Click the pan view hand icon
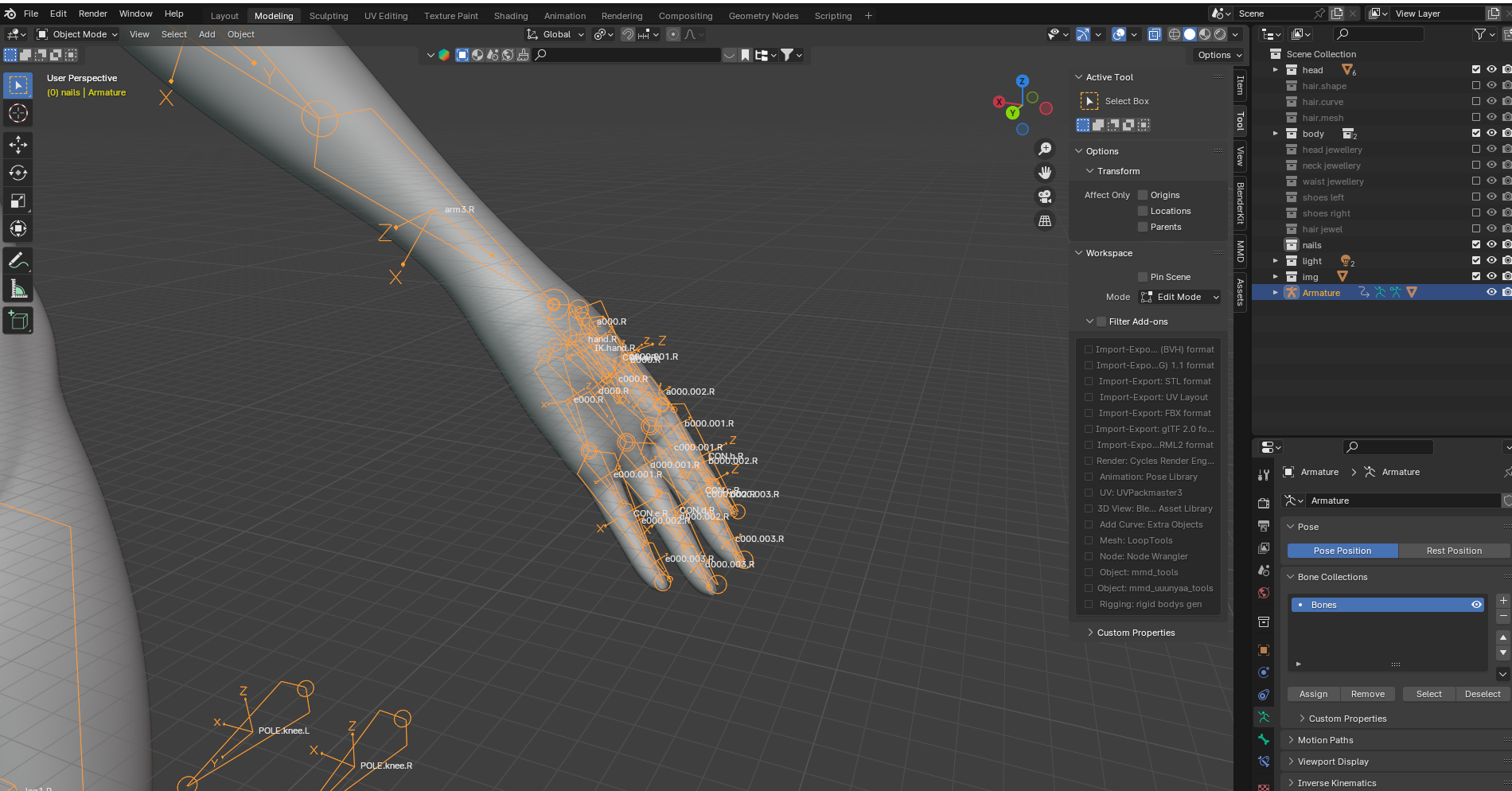 1045,173
